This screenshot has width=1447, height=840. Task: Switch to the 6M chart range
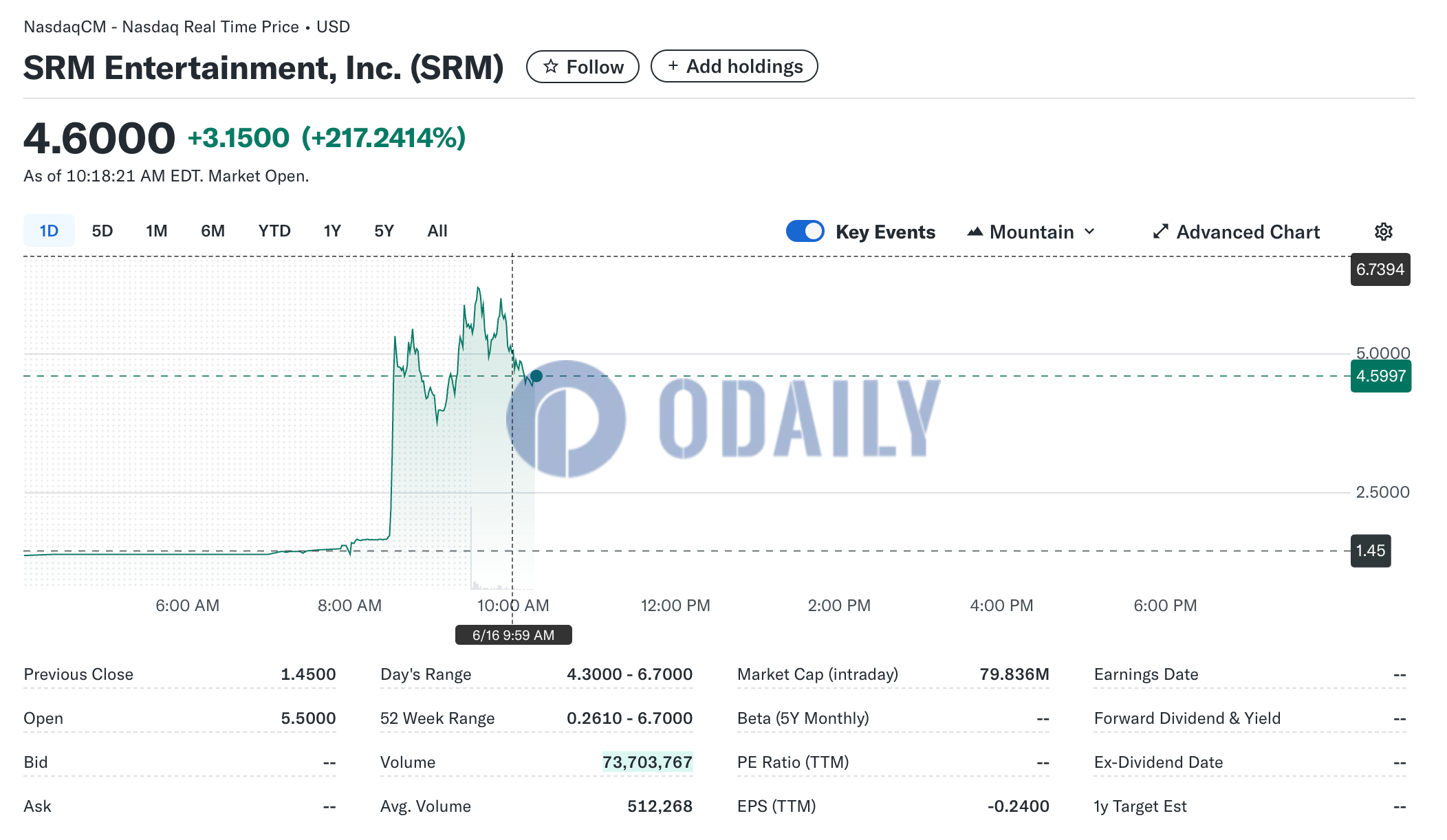[213, 231]
